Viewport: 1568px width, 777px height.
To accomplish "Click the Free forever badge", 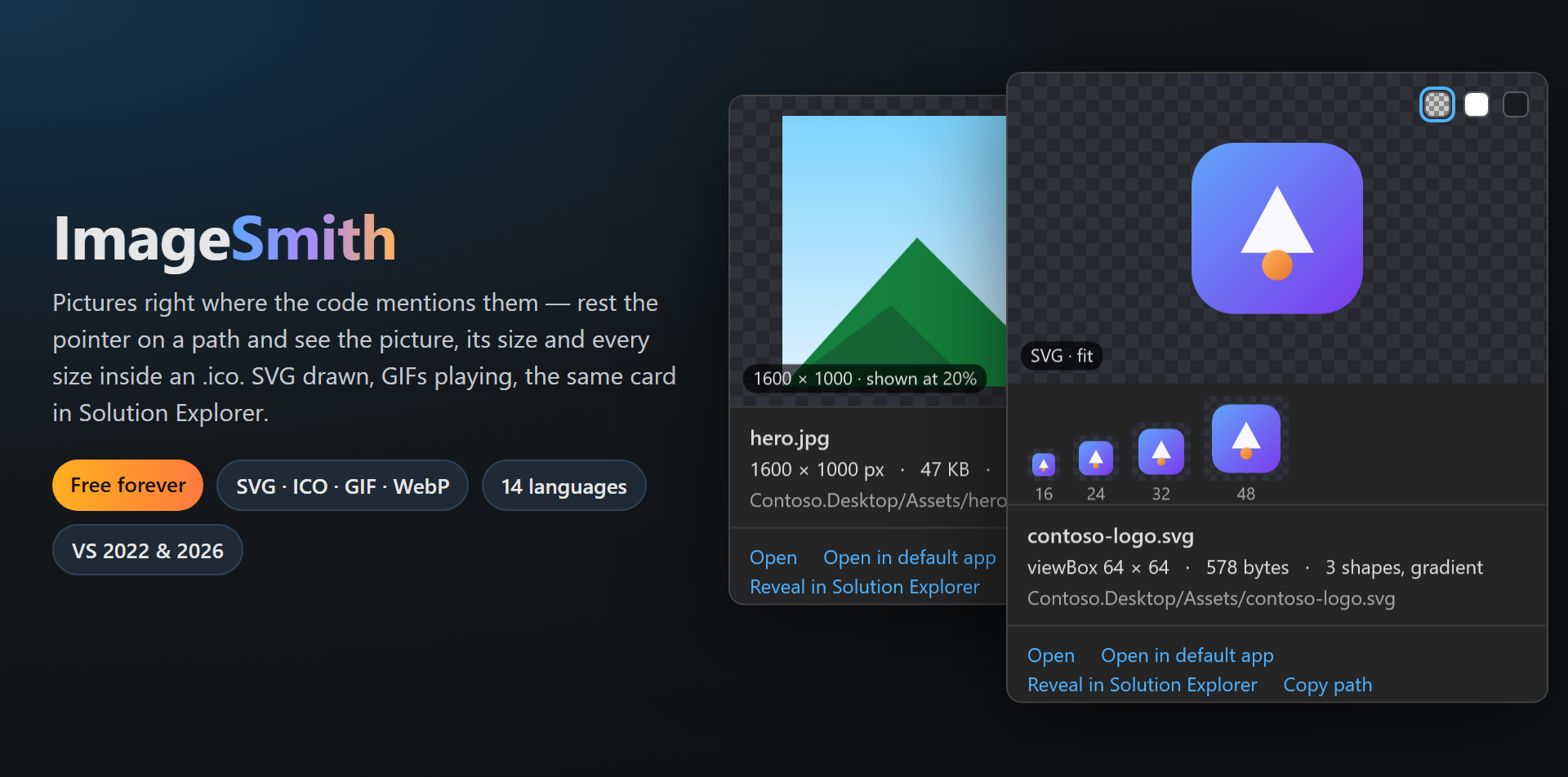I will coord(128,485).
